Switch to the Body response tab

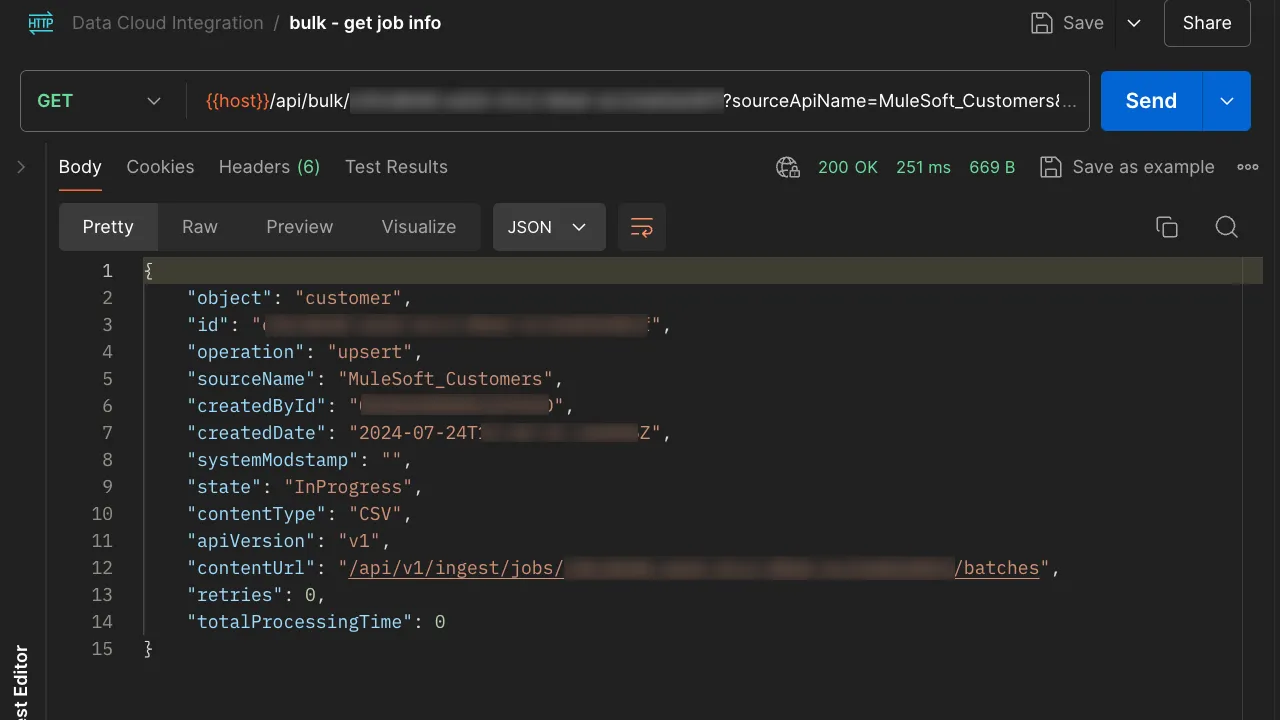pyautogui.click(x=80, y=167)
